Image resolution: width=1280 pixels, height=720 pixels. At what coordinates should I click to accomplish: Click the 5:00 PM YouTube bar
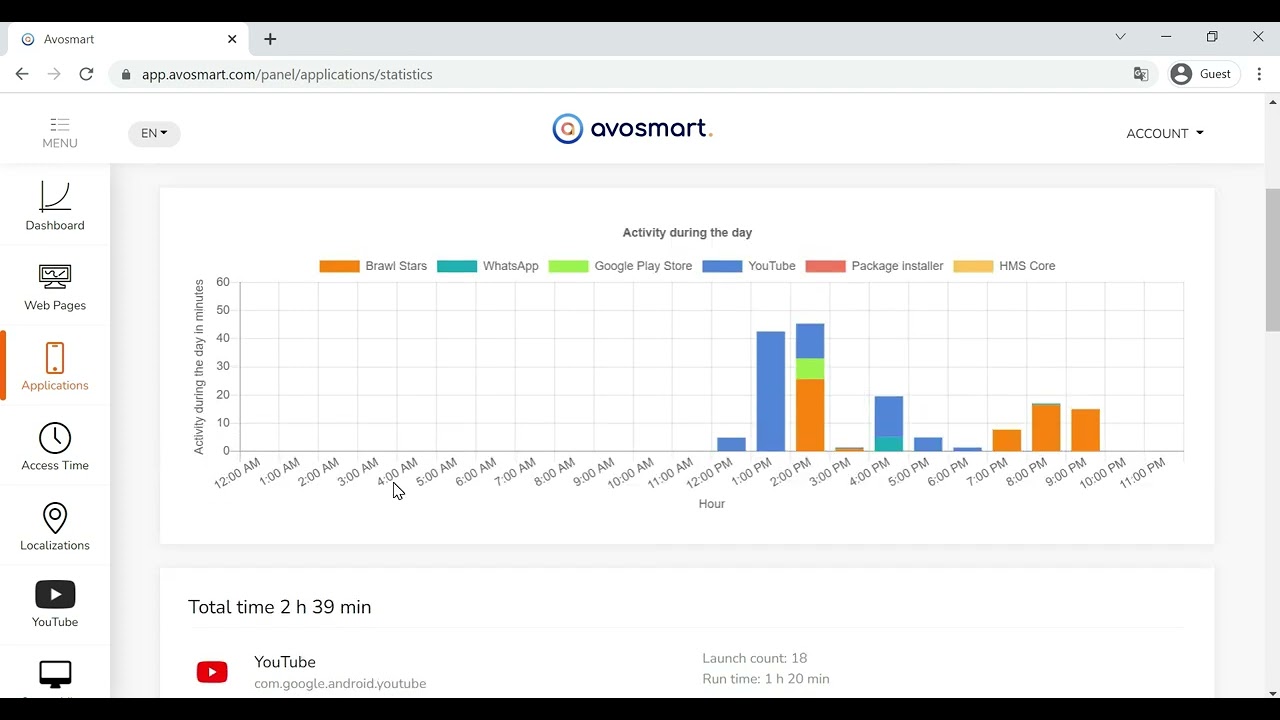928,444
